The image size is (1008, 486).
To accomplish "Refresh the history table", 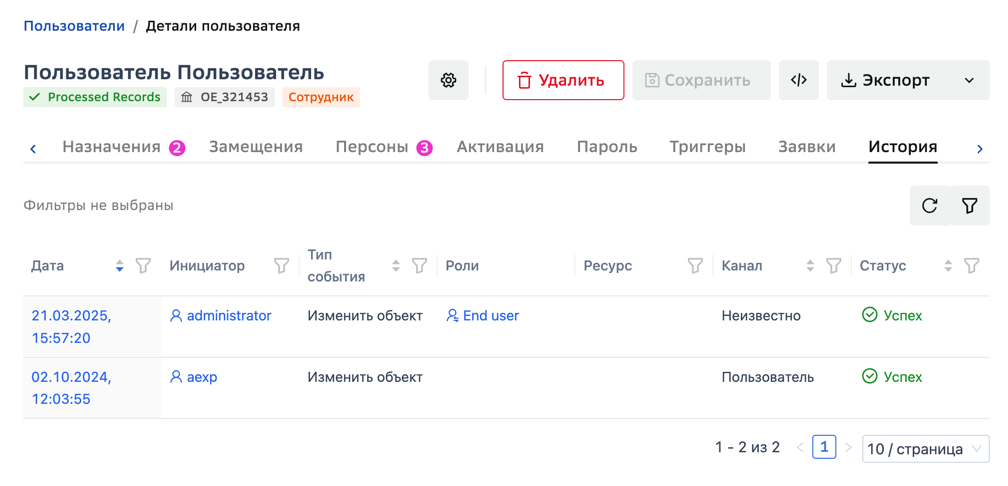I will click(929, 206).
